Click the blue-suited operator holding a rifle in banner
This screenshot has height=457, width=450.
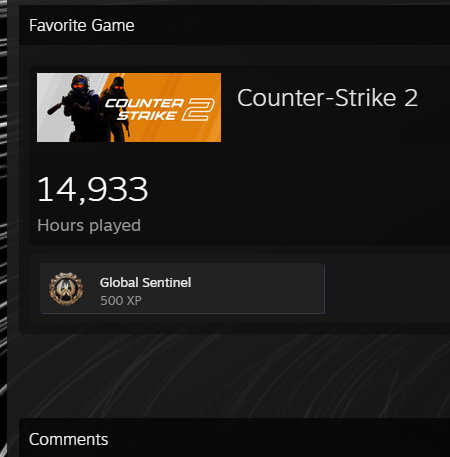click(x=79, y=108)
